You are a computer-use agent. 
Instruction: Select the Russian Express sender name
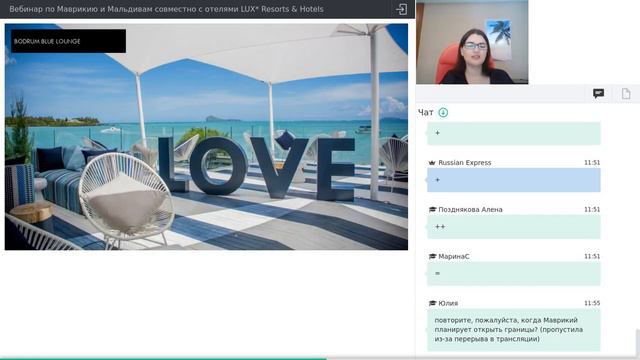pos(464,162)
